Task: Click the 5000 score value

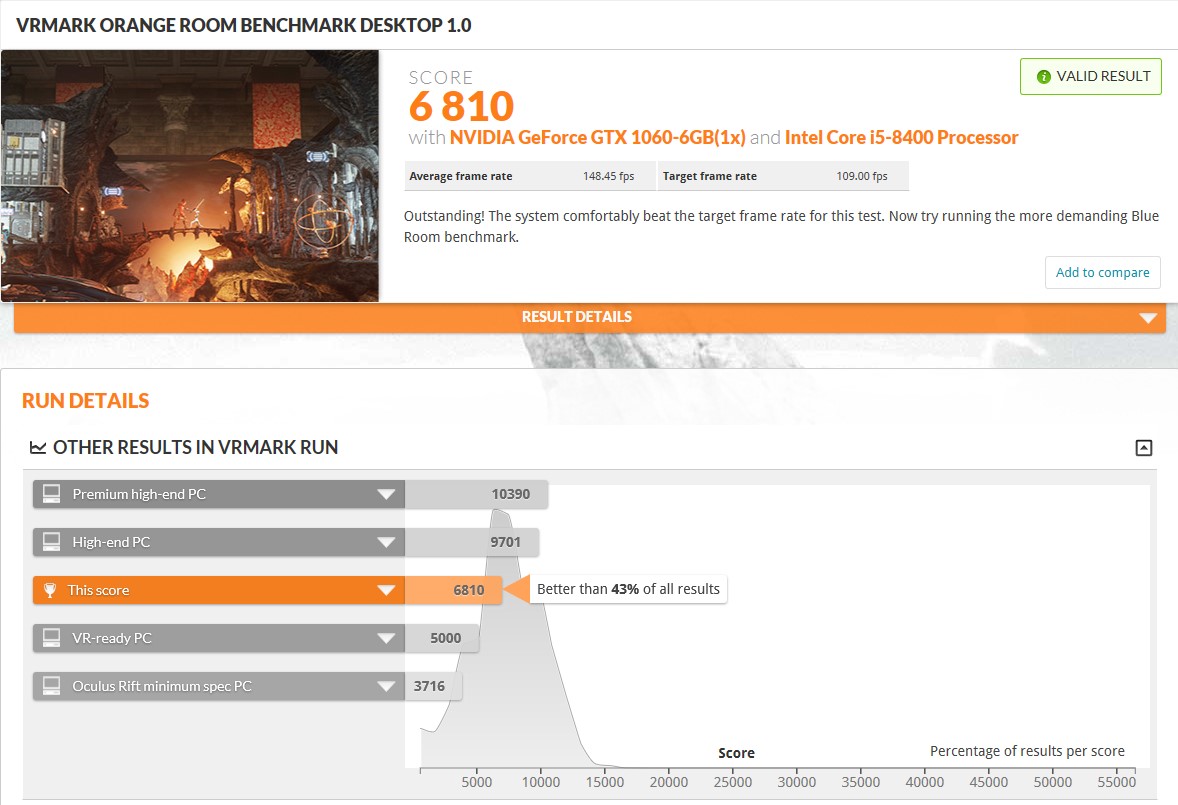Action: [x=446, y=638]
